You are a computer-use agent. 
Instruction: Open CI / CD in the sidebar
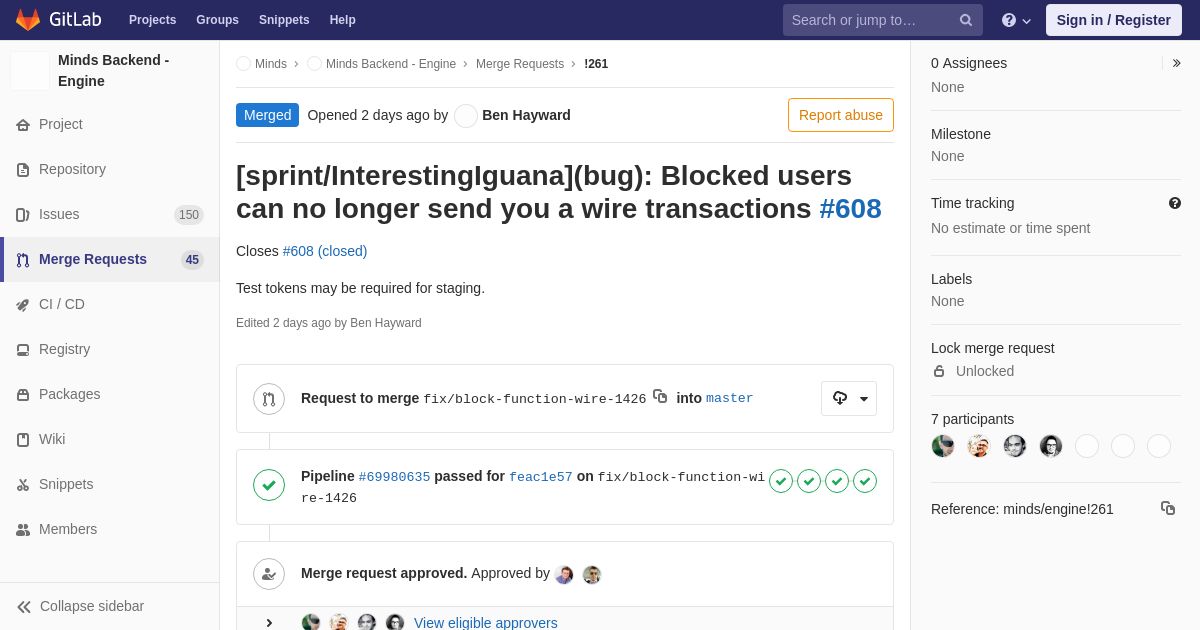tap(62, 304)
